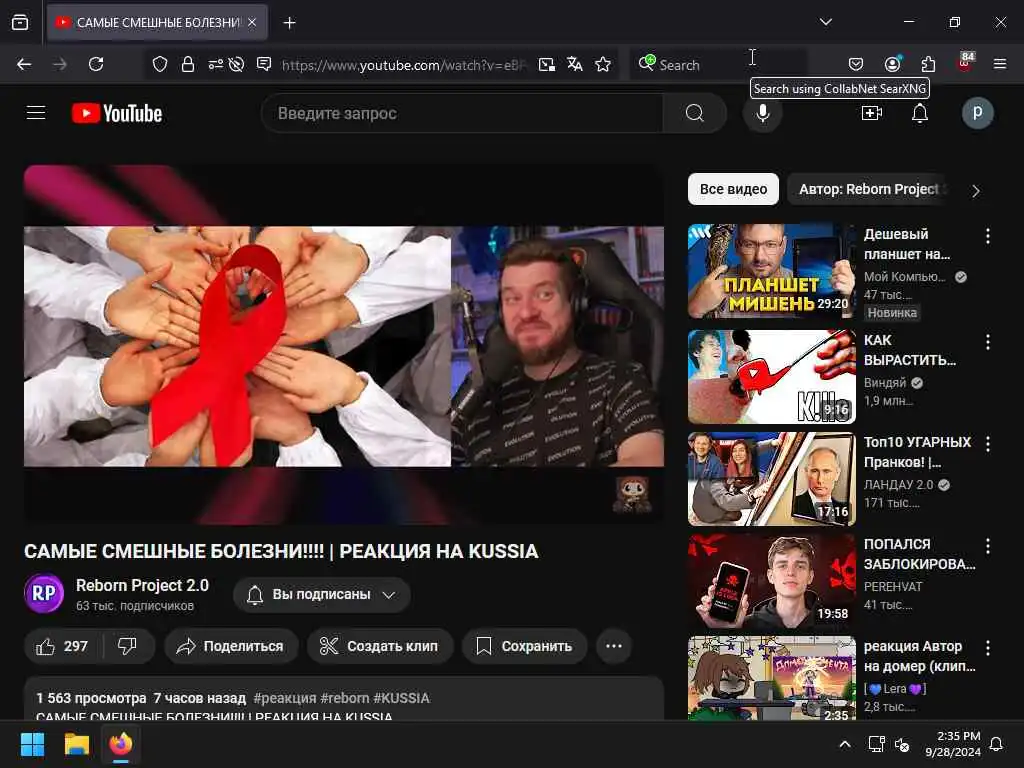
Task: Open Firefox View tab overview icon
Action: click(20, 22)
